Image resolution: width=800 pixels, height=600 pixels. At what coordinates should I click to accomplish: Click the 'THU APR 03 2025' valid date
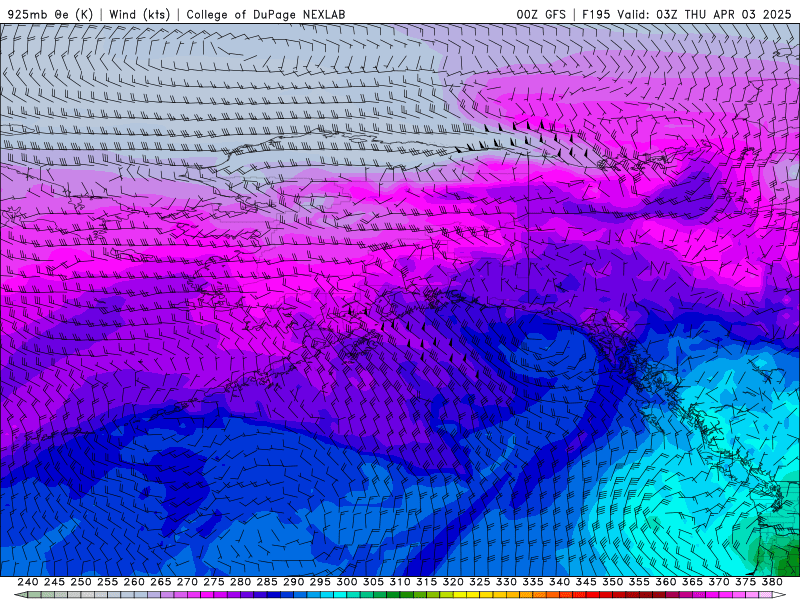tap(738, 14)
